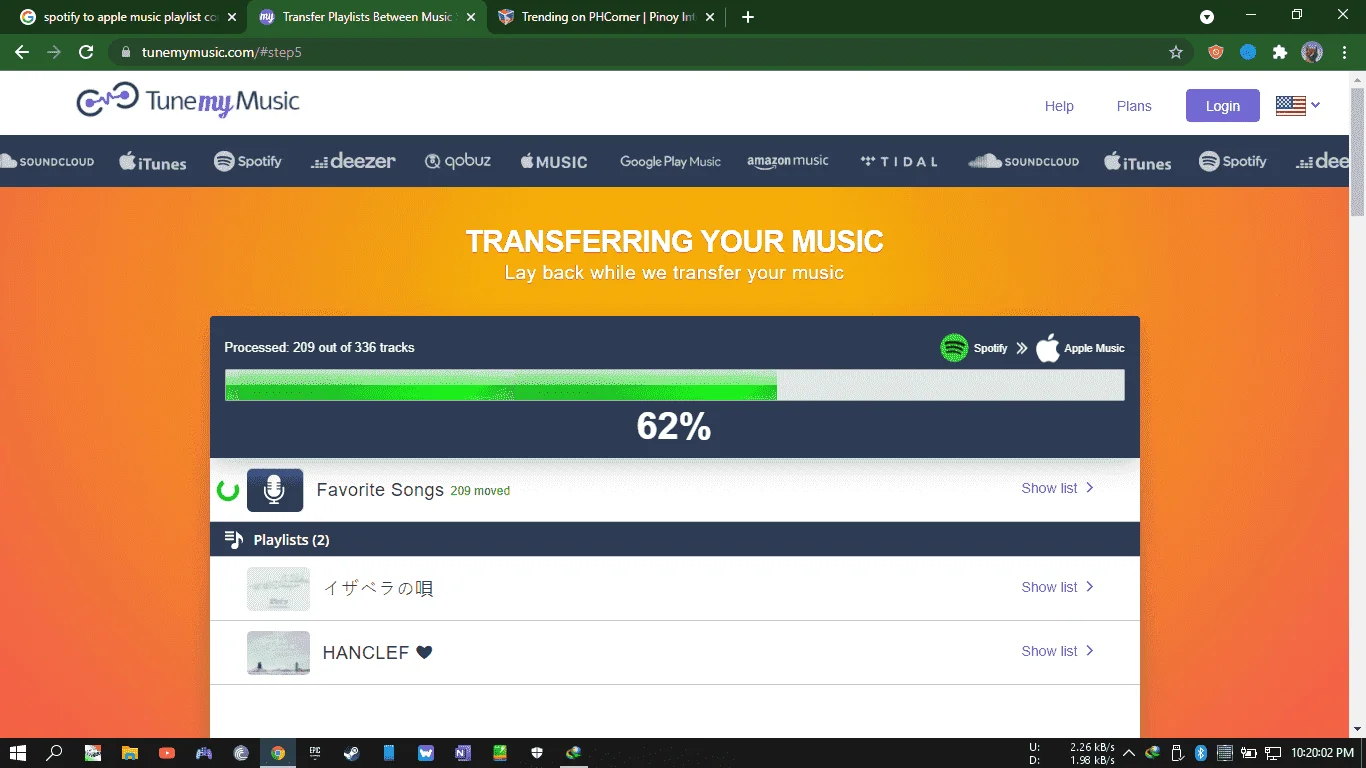This screenshot has height=768, width=1366.
Task: Open the Extensions puzzle menu
Action: coord(1279,52)
